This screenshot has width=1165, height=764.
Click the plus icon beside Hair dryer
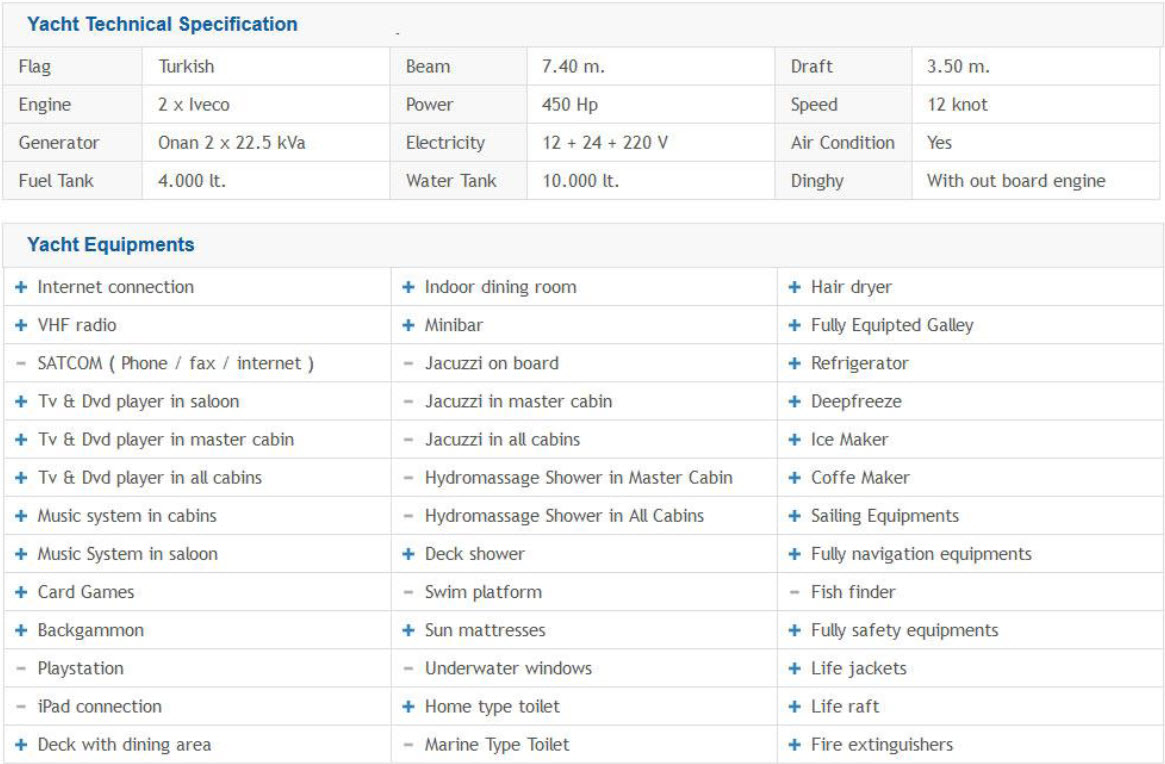click(x=794, y=287)
